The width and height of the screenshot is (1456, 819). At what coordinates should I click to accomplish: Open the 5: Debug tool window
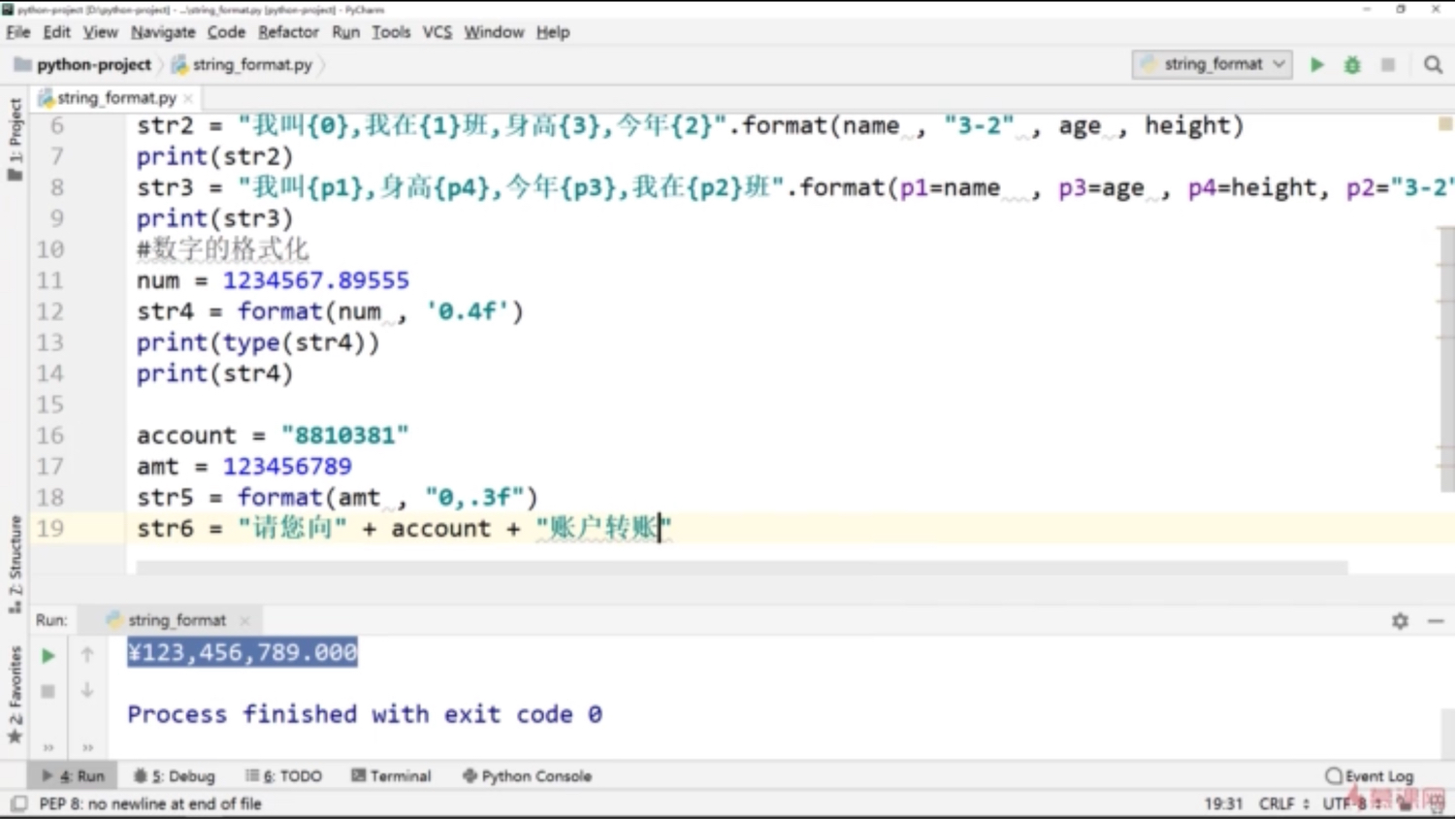tap(175, 776)
